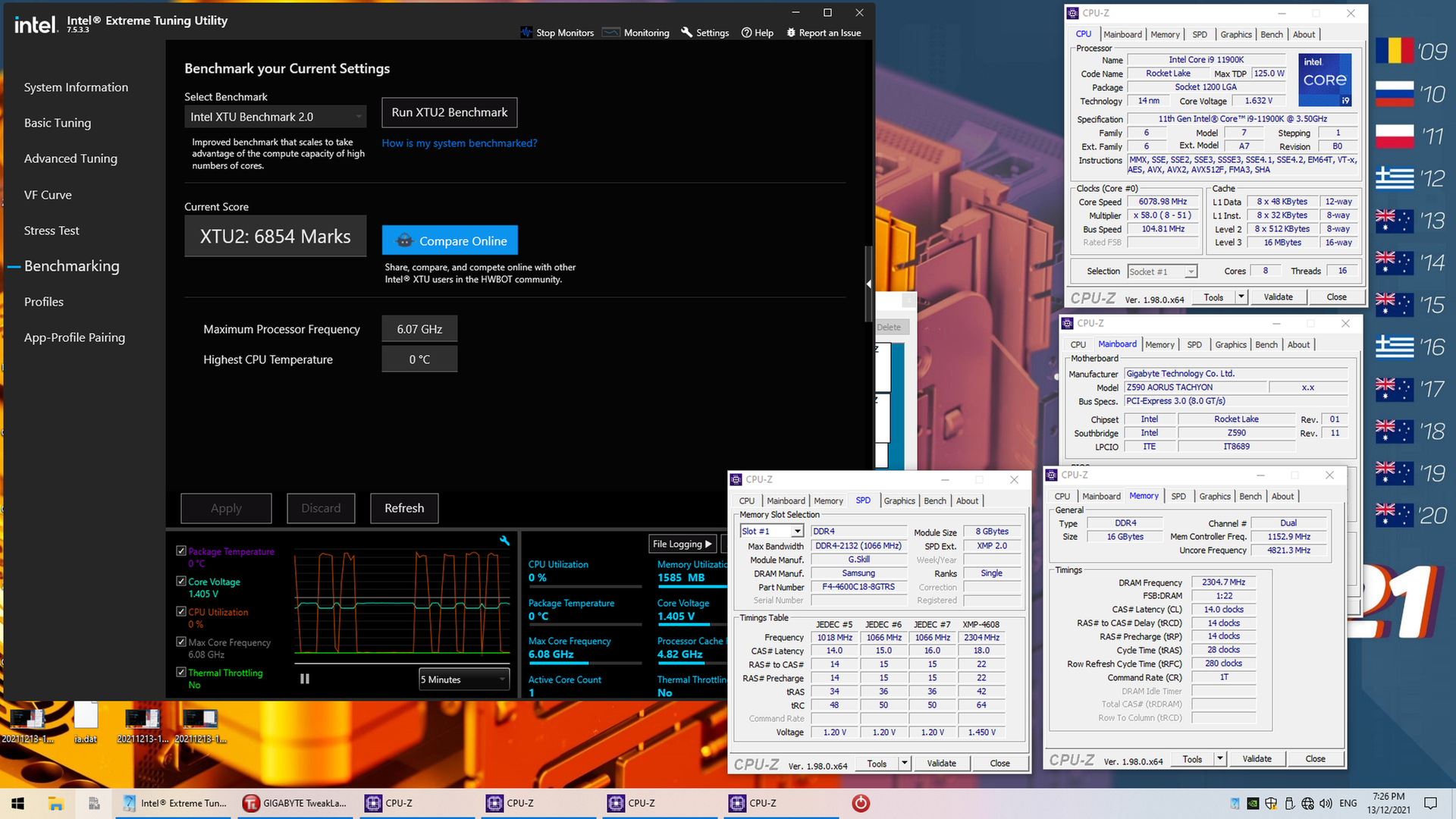
Task: Open Tools dropdown arrow in CPU-Z Memory window
Action: coord(1220,759)
